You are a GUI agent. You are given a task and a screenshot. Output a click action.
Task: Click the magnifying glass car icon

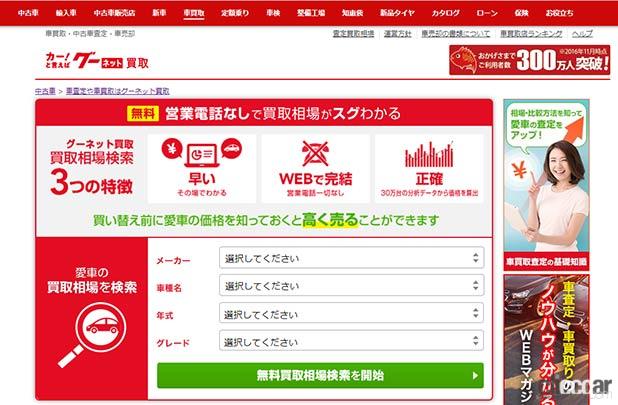tap(93, 335)
